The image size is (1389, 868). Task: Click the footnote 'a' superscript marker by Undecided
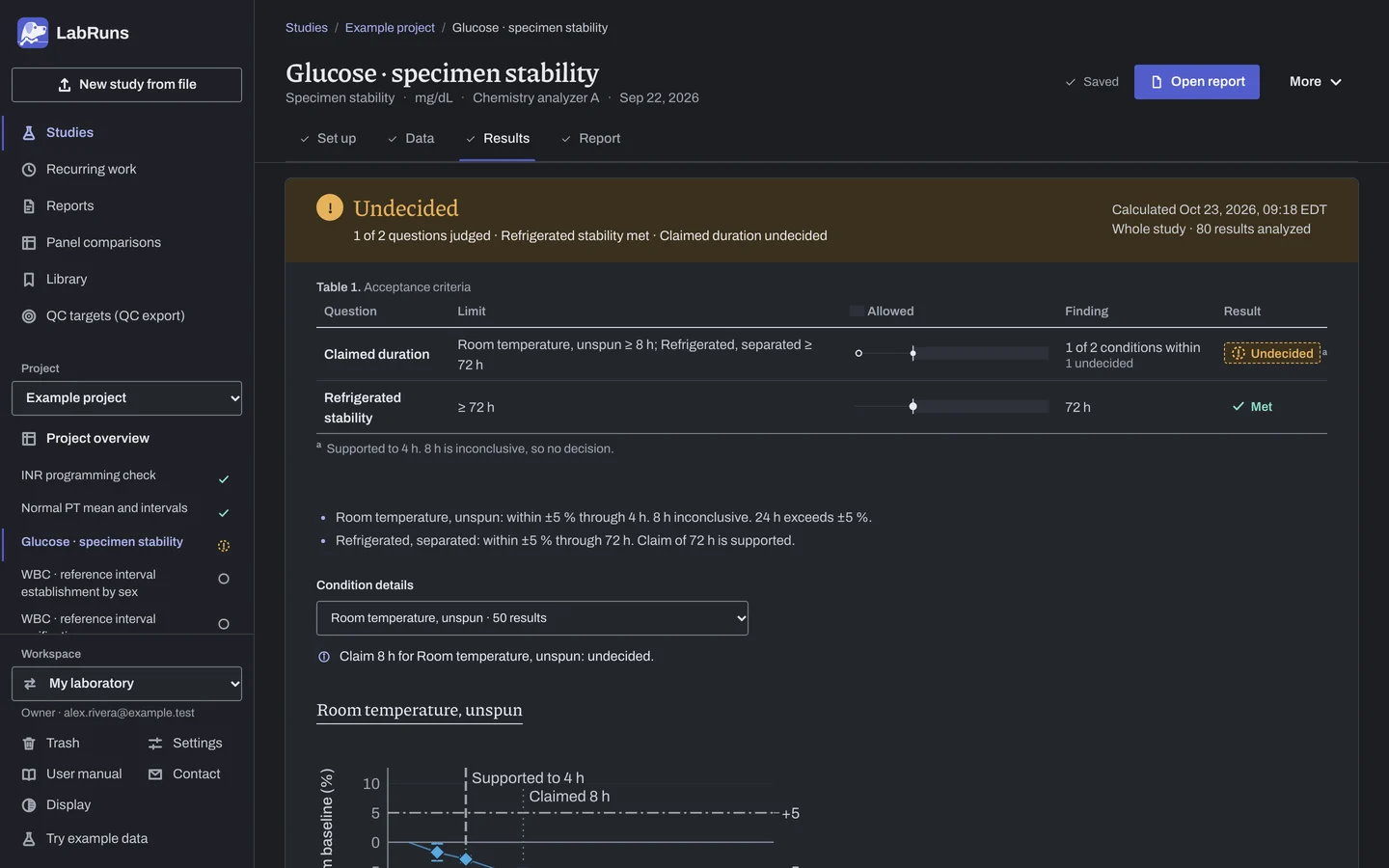[1324, 352]
